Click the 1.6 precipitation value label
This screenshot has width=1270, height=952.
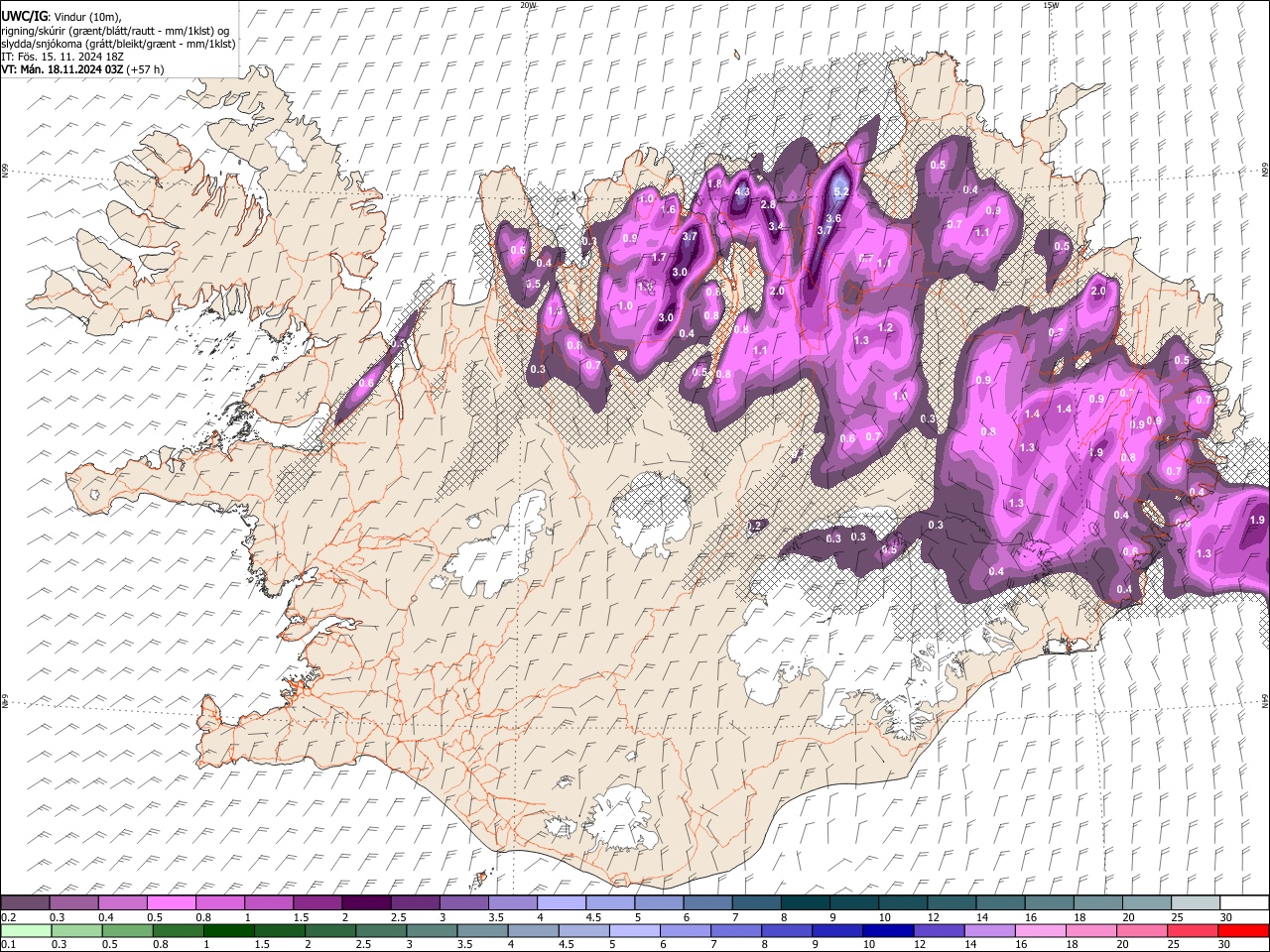coord(669,210)
